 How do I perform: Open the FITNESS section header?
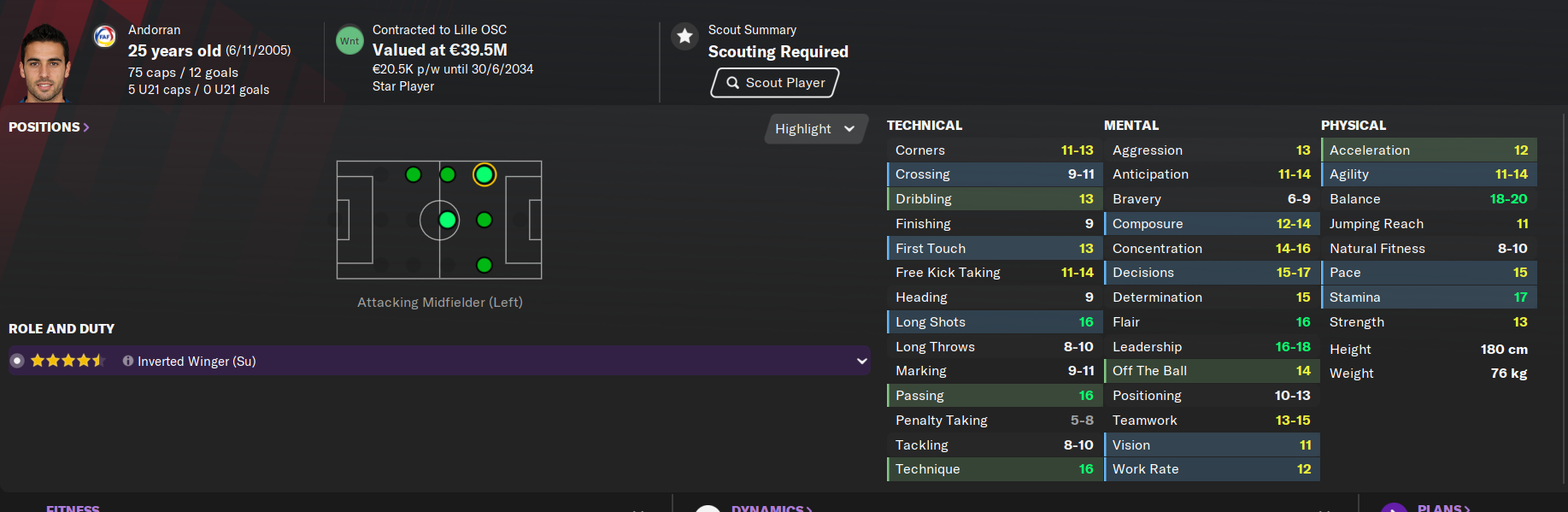[73, 508]
